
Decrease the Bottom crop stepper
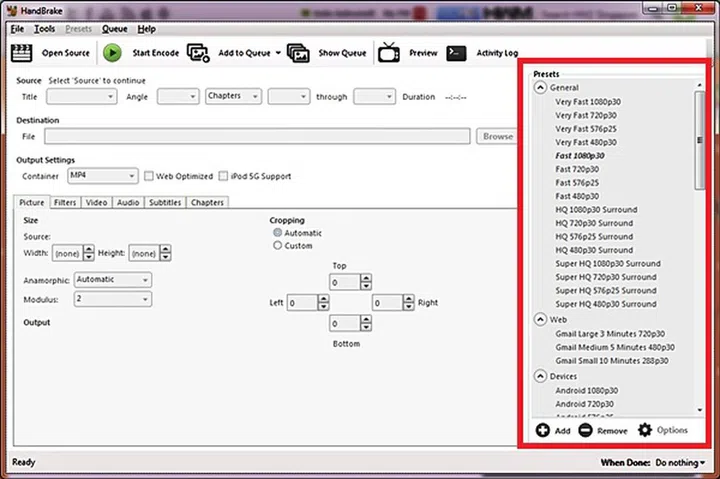tap(366, 327)
